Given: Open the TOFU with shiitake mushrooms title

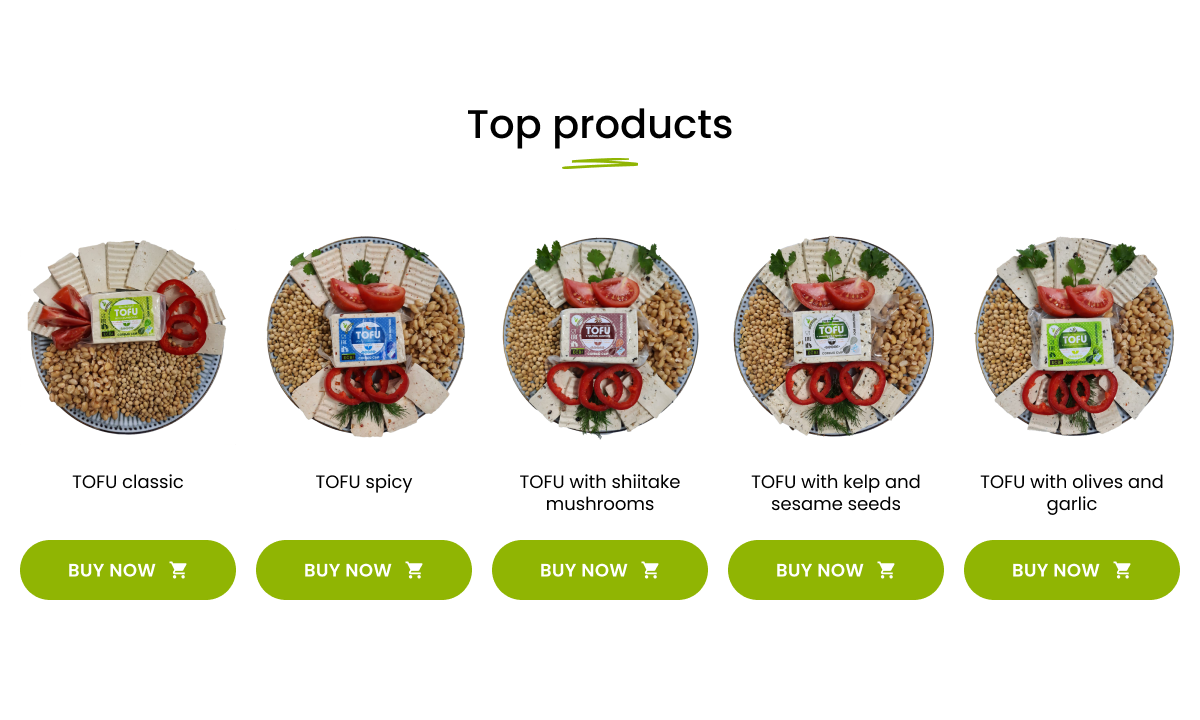Looking at the screenshot, I should click(600, 493).
